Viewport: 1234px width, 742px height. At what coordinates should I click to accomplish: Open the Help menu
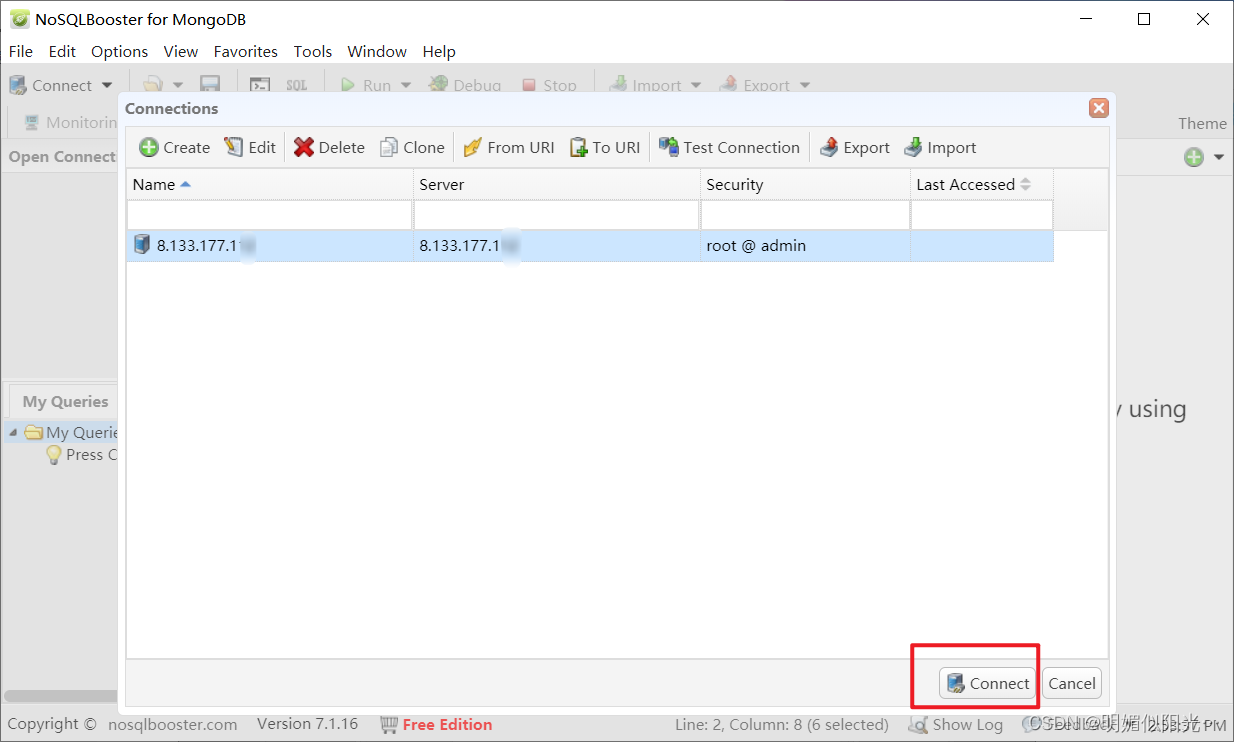coord(439,51)
